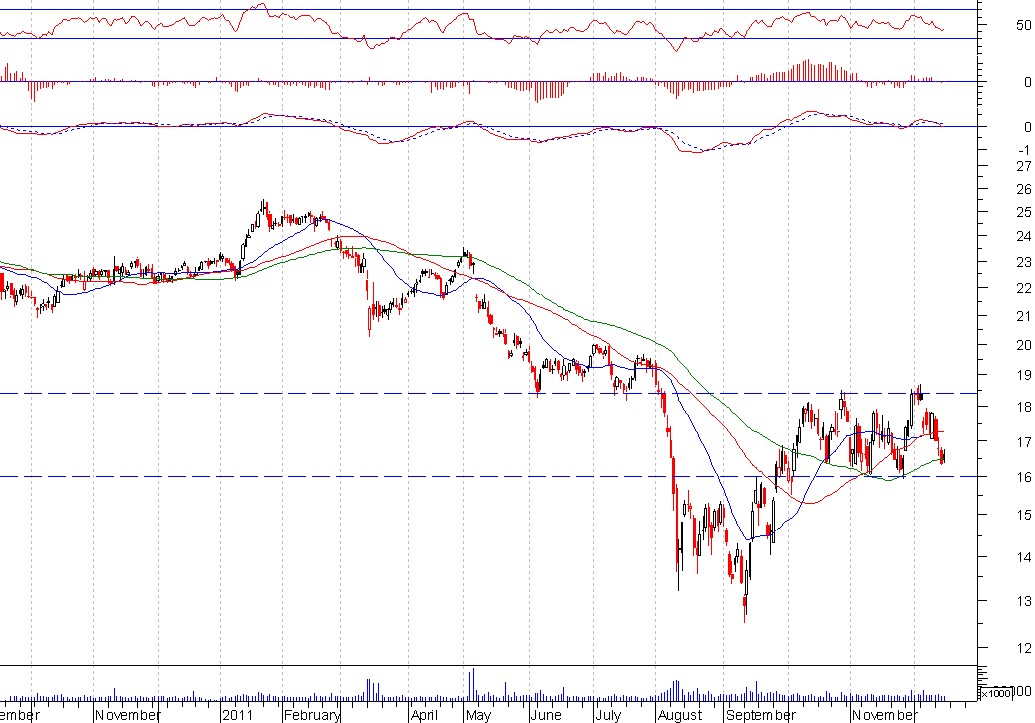Click the 22 price axis label
The width and height of the screenshot is (1035, 723).
coord(1023,288)
